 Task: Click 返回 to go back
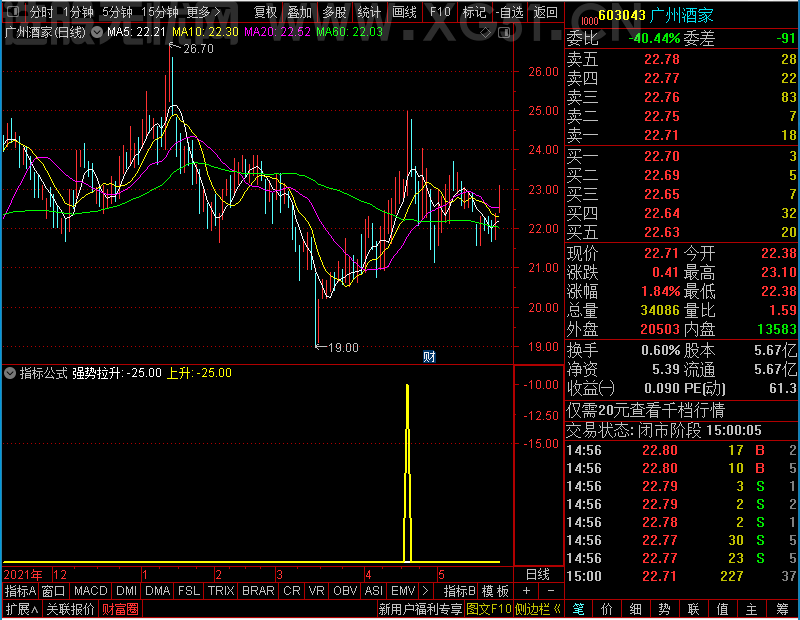click(545, 12)
